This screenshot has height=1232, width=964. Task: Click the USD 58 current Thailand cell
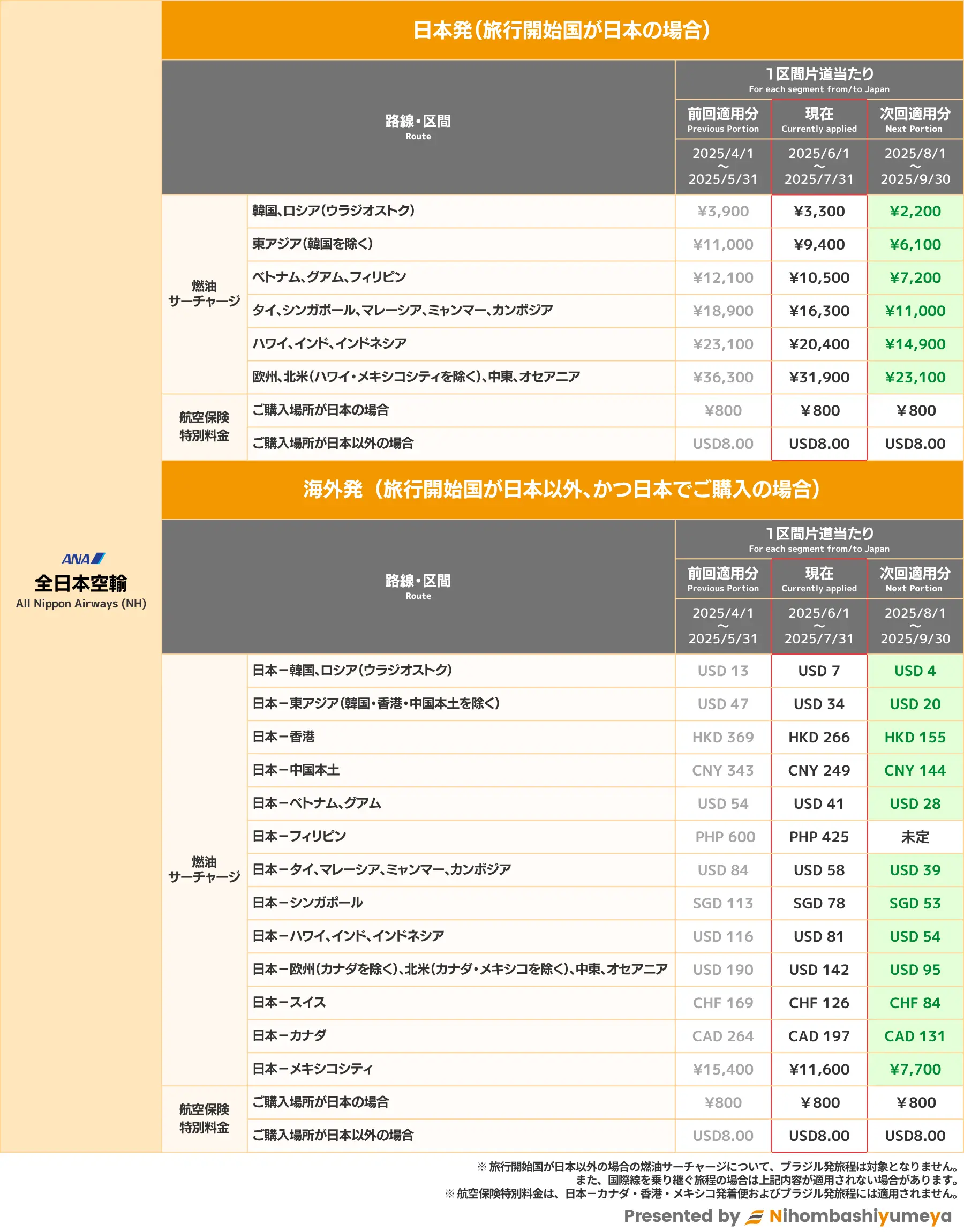(819, 870)
